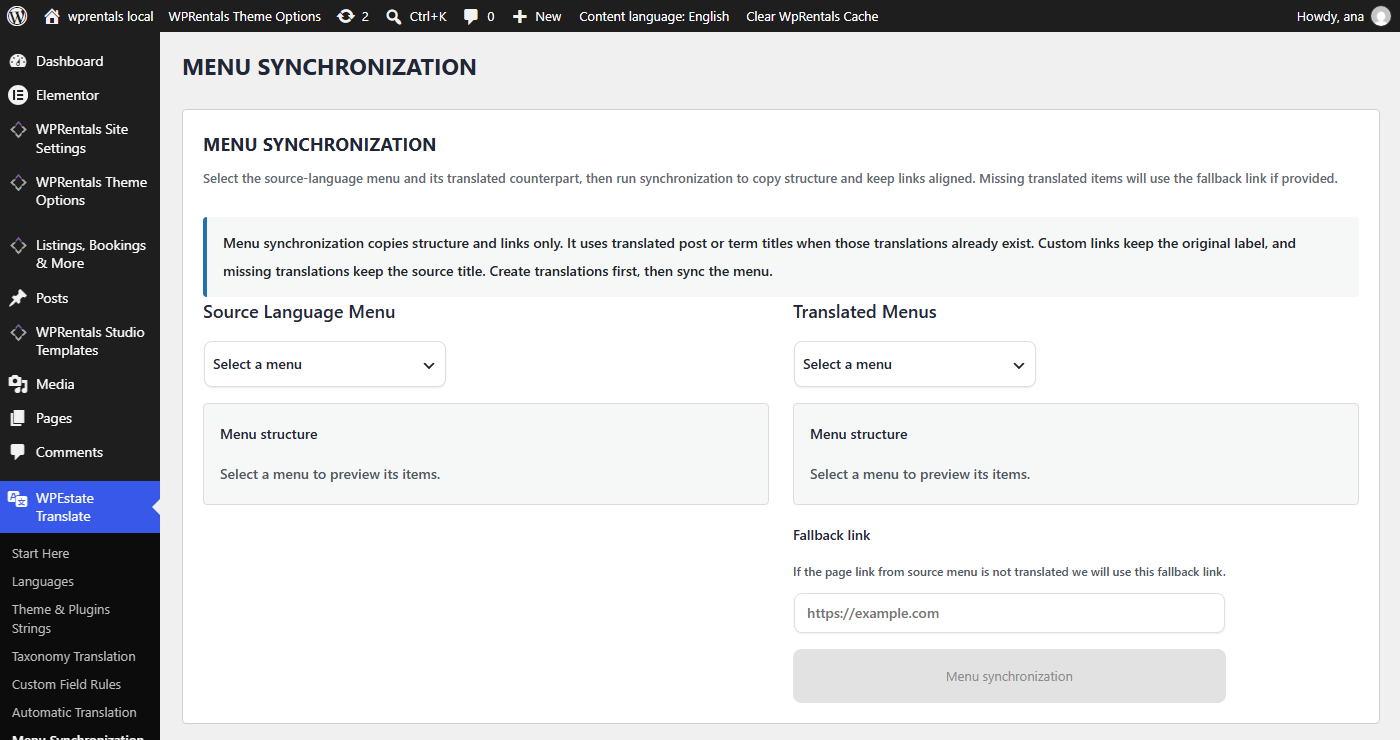
Task: Click the comments bubble icon in admin bar
Action: tap(471, 16)
